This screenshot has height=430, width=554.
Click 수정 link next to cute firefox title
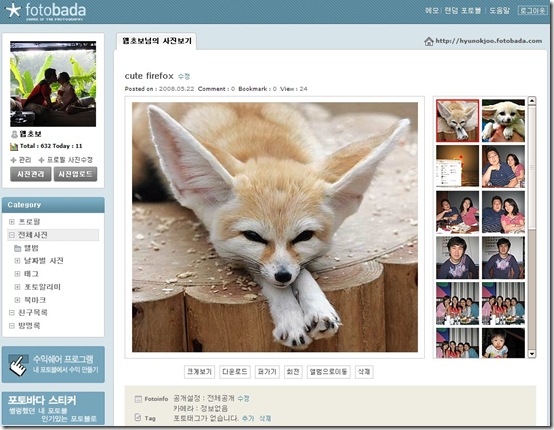(x=184, y=76)
